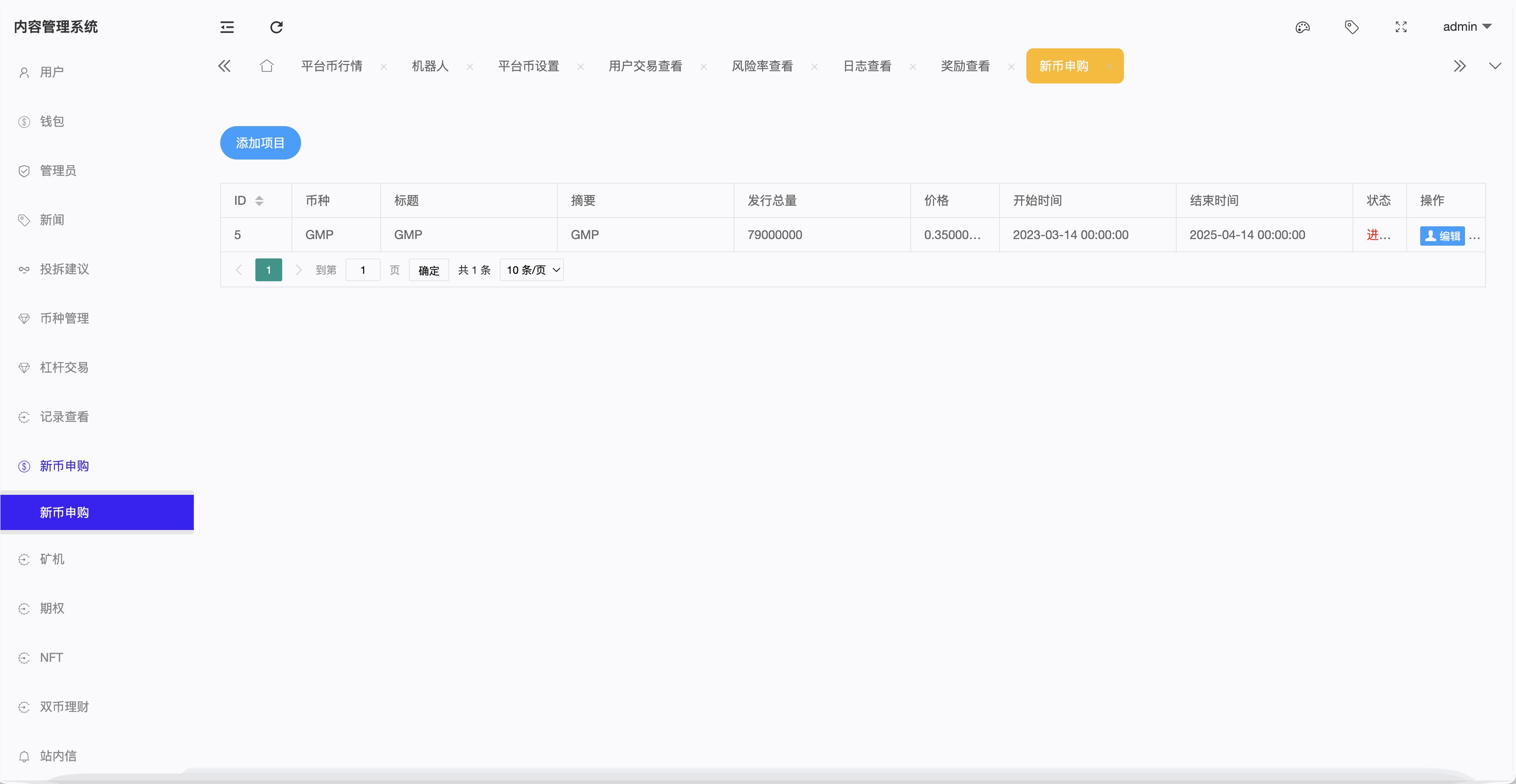Collapse all tabs with the left double-arrow
The width and height of the screenshot is (1516, 784).
224,66
